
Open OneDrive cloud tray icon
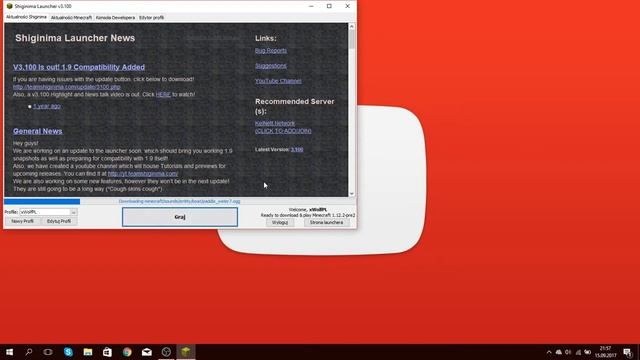click(x=559, y=352)
